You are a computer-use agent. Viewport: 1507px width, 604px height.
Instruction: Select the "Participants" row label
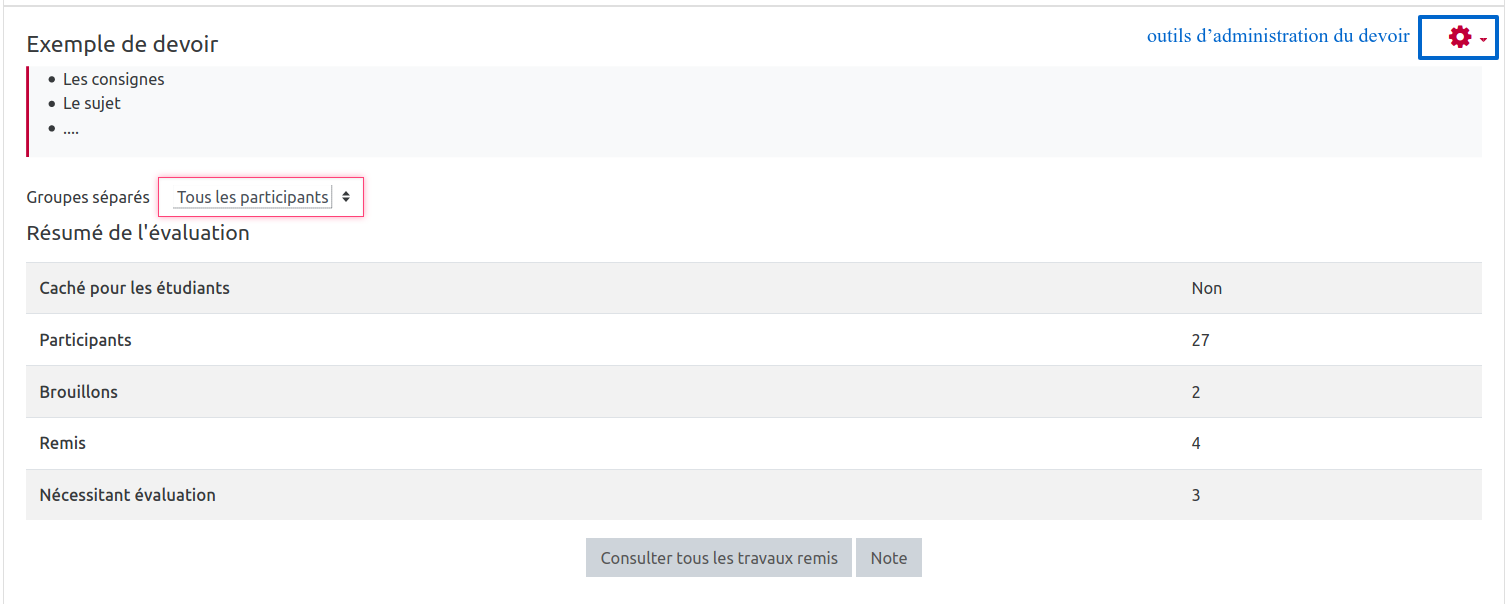[x=86, y=340]
